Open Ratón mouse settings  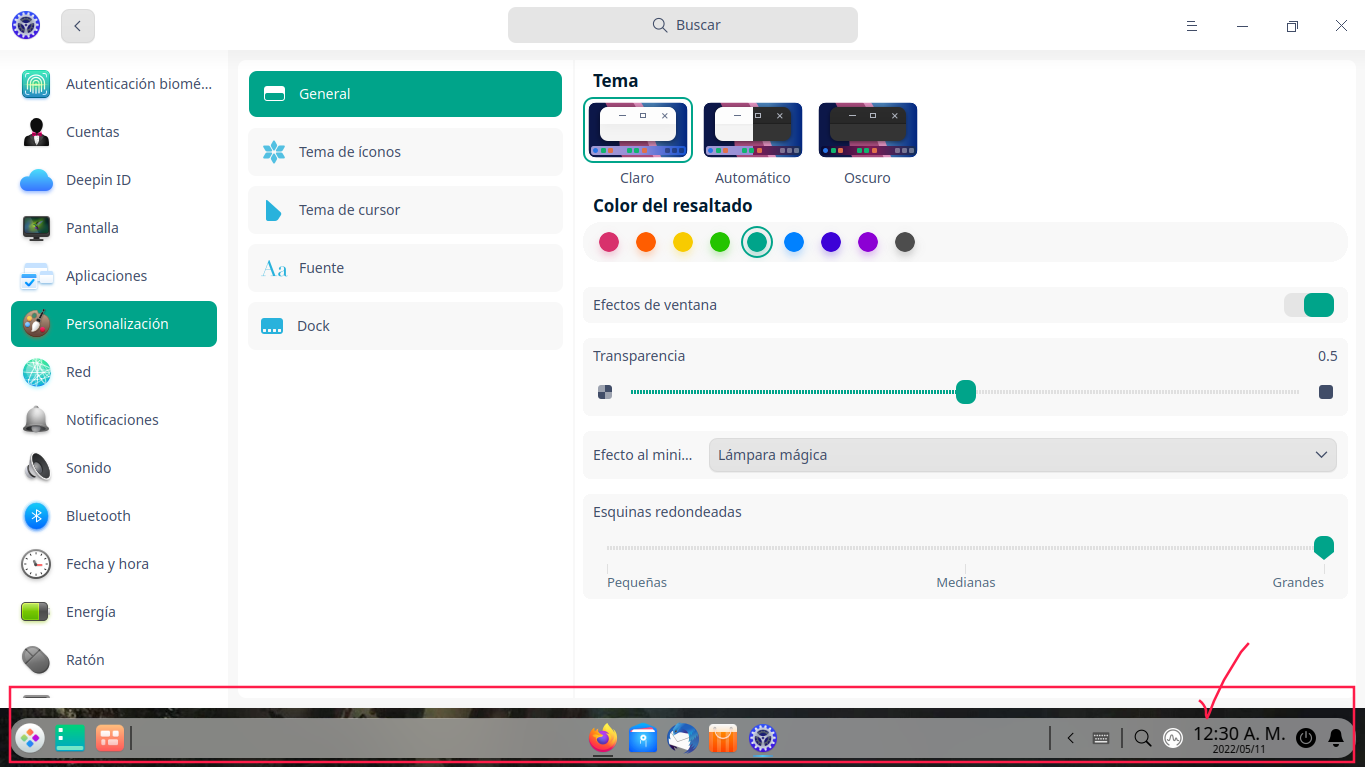coord(114,660)
